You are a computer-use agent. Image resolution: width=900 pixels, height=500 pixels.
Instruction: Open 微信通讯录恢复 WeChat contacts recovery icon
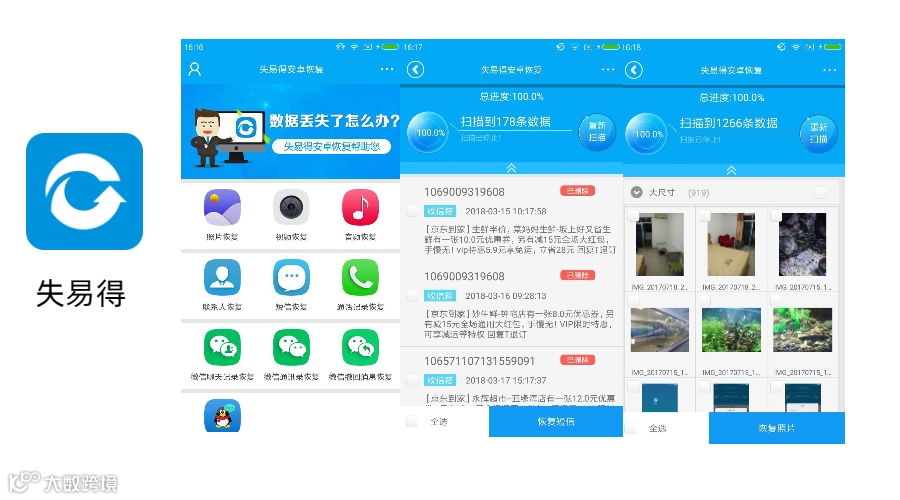pyautogui.click(x=291, y=347)
